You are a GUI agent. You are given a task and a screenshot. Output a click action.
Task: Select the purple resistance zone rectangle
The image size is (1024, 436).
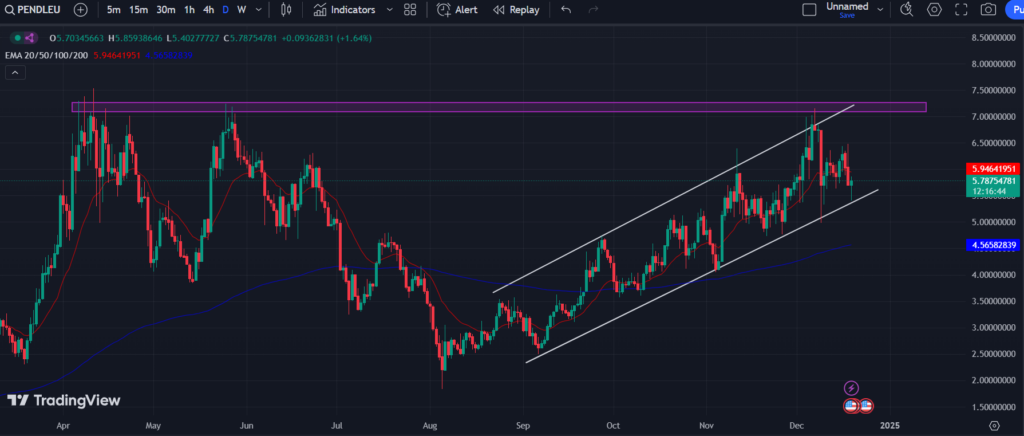[499, 107]
